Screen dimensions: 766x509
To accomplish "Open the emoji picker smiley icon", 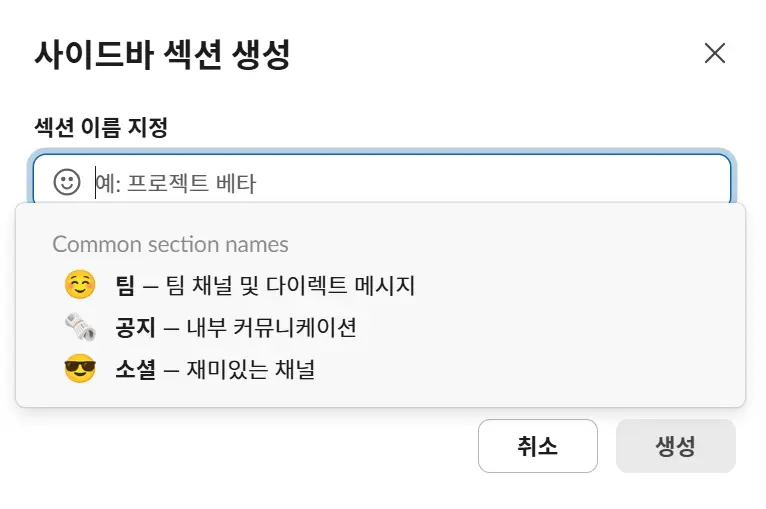I will tap(66, 182).
